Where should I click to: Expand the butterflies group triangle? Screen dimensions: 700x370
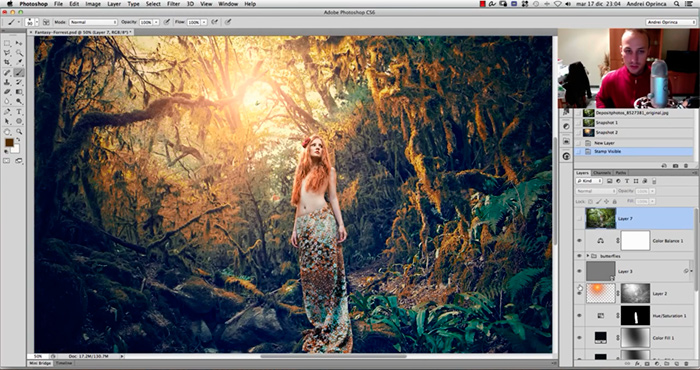coord(588,256)
